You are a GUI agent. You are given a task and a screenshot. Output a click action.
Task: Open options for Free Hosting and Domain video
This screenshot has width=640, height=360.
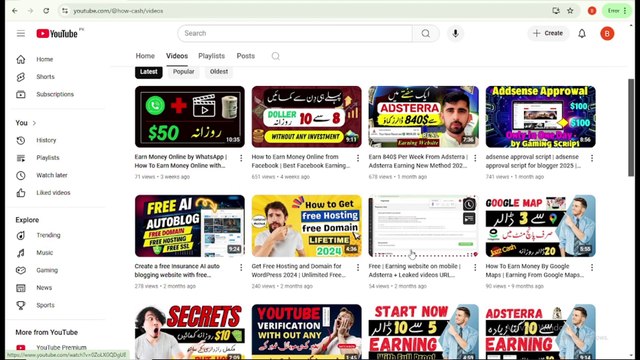click(358, 267)
